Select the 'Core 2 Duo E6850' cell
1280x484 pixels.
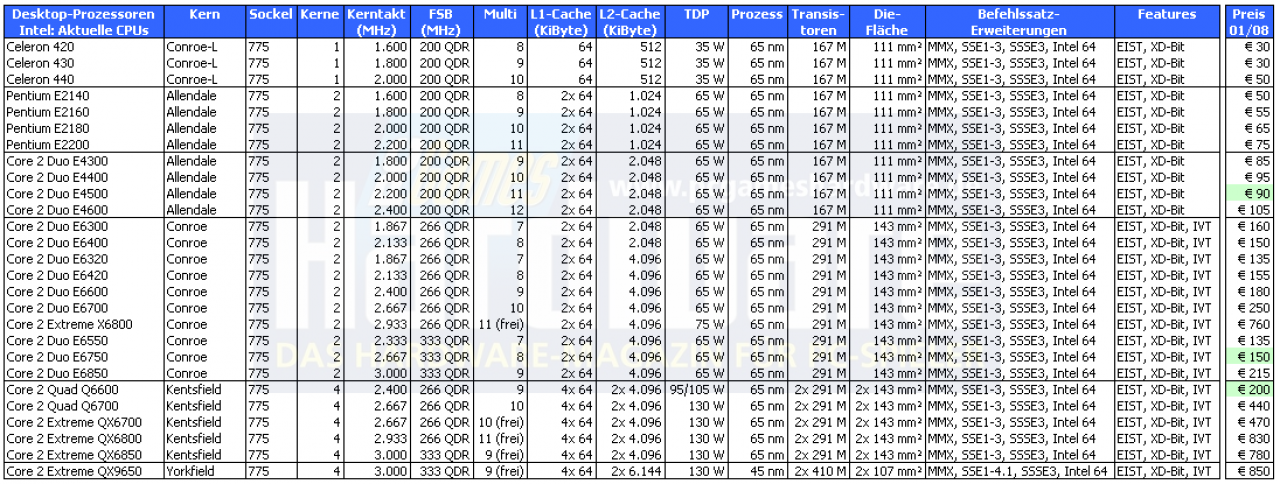click(84, 372)
